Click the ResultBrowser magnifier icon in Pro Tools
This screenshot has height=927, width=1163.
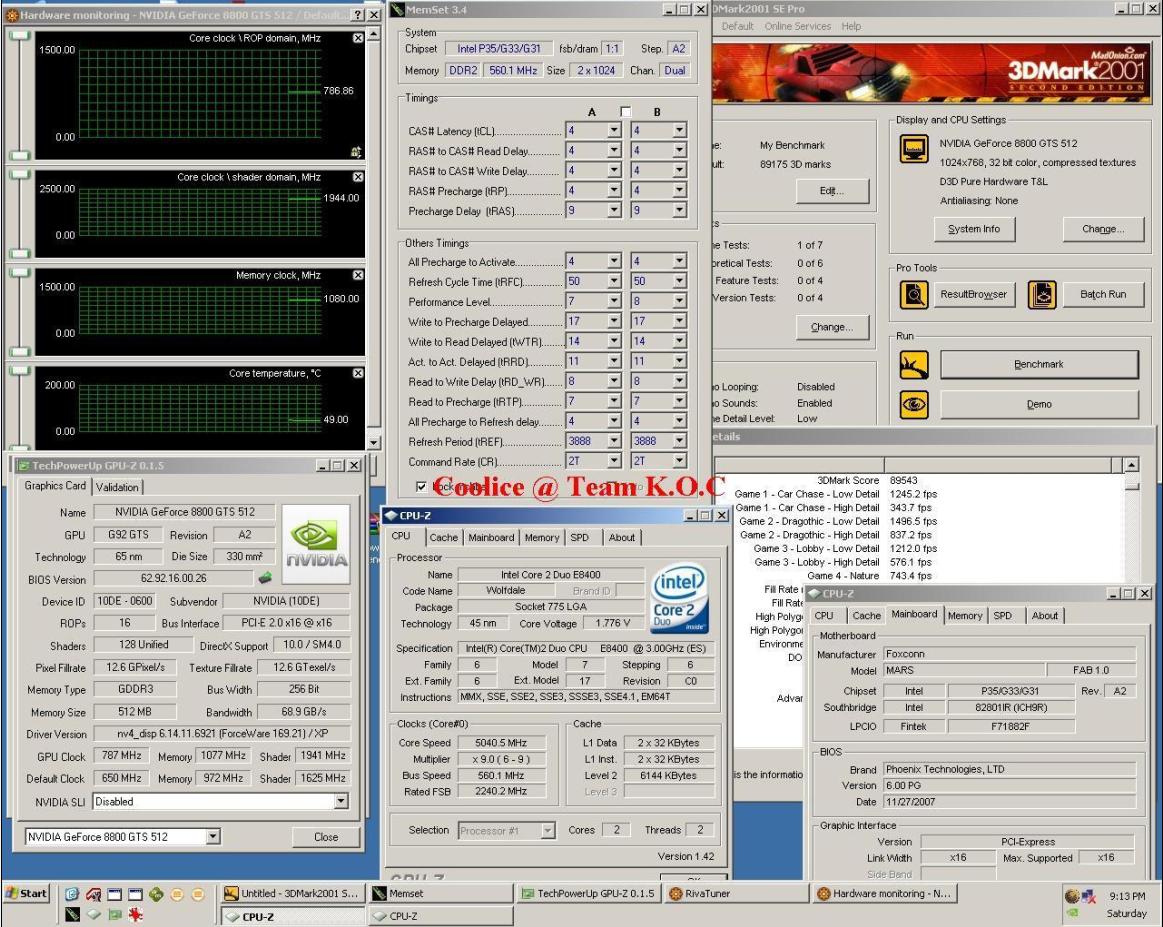913,294
